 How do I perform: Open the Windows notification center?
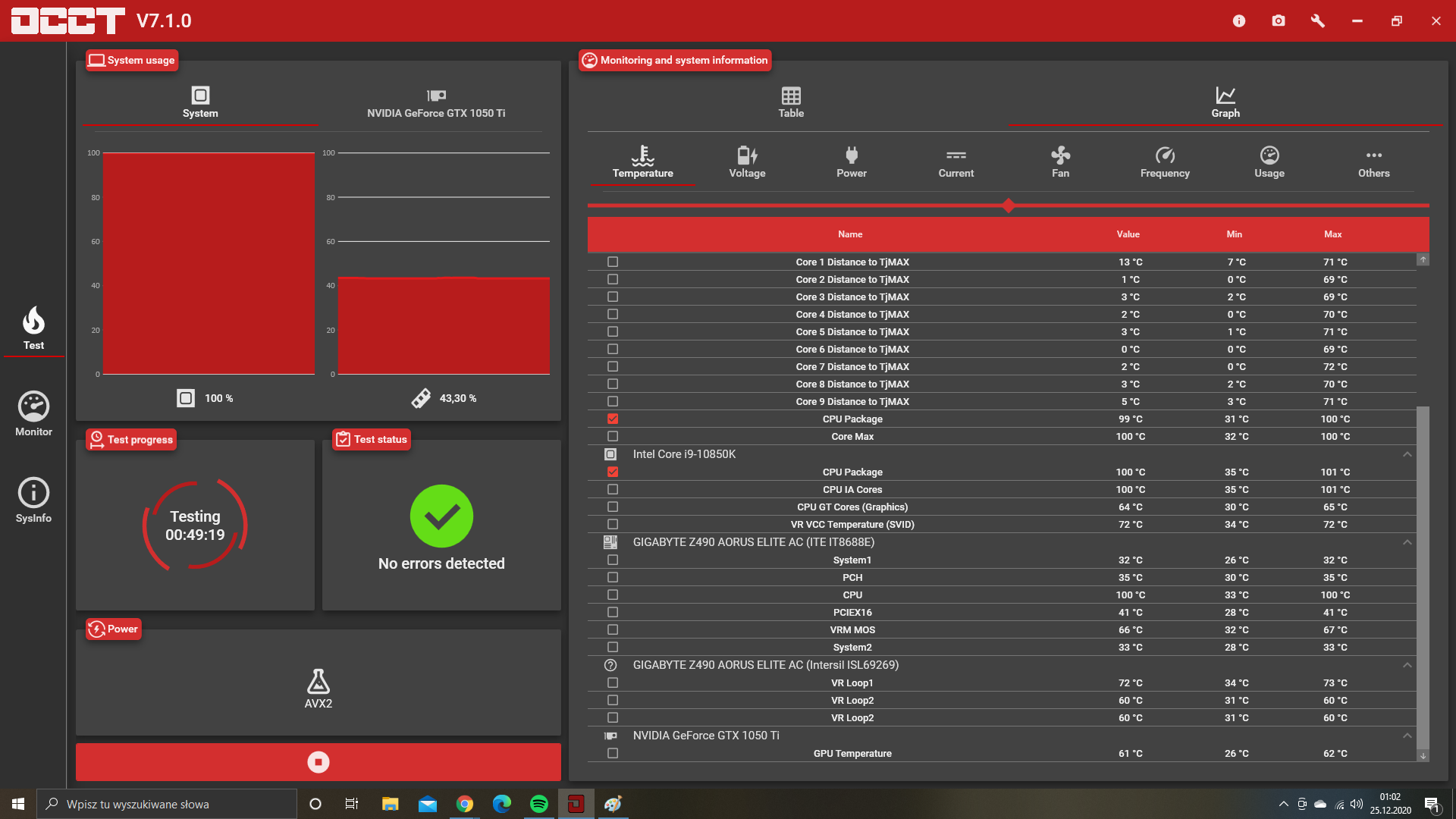(1432, 805)
